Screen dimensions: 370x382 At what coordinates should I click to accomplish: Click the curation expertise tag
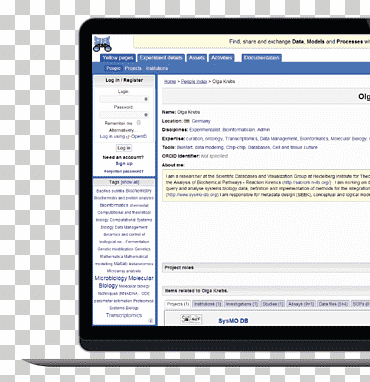point(194,139)
